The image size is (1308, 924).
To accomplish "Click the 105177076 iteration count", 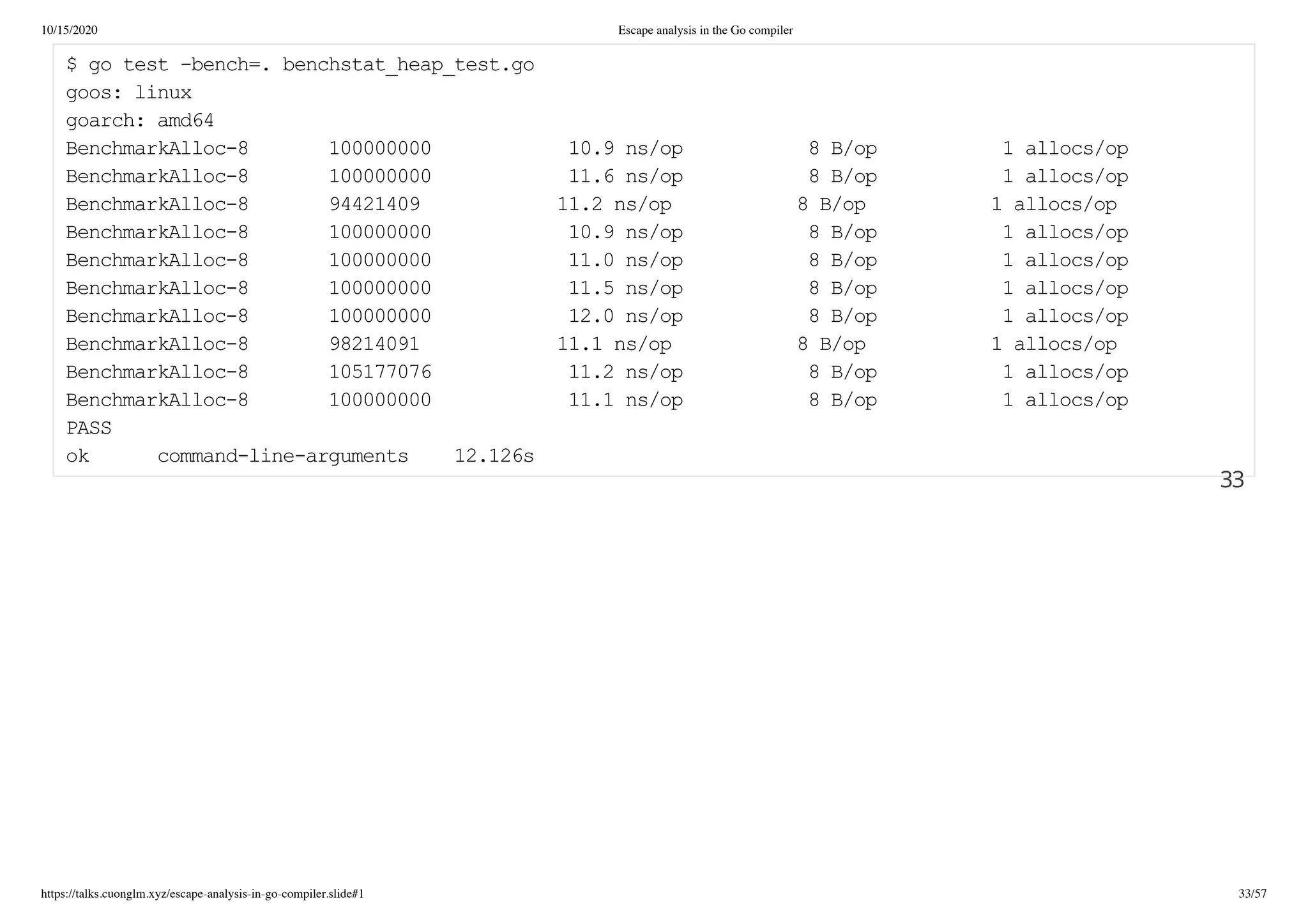I will point(381,372).
